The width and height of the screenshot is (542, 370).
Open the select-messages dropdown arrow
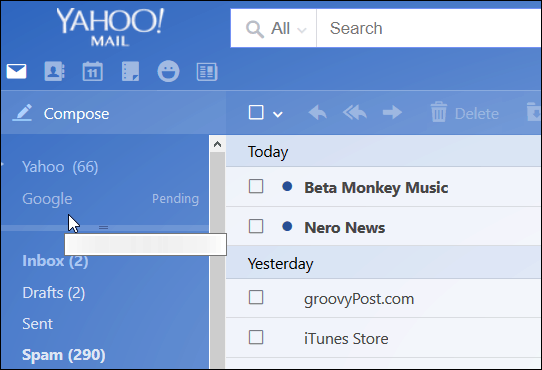pyautogui.click(x=278, y=114)
